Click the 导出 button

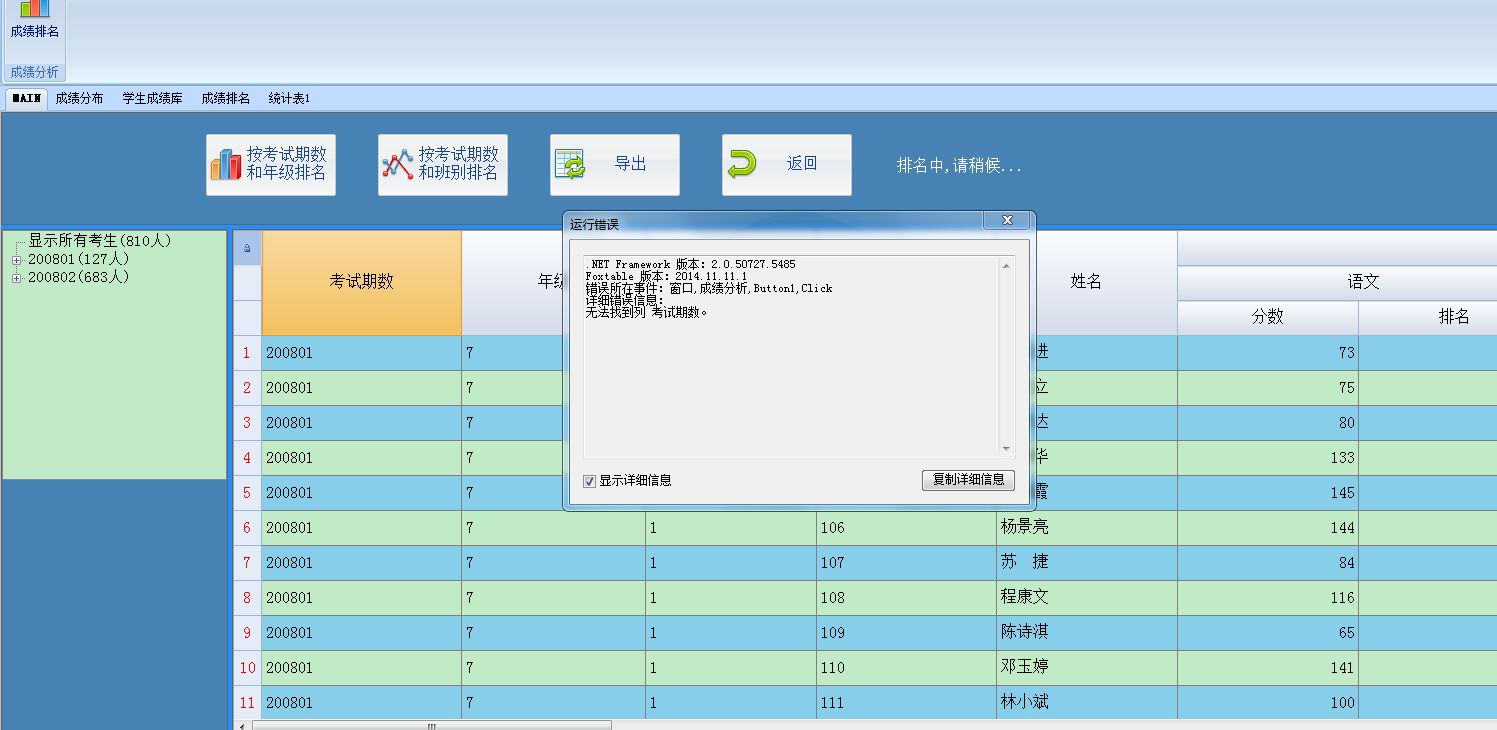point(615,165)
